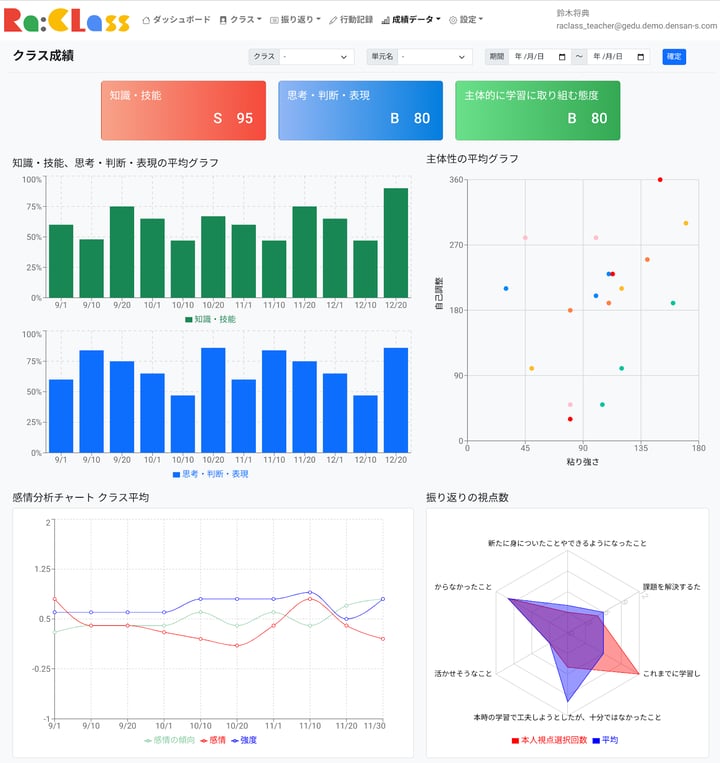Screen dimensions: 720x763
Task: Open the ダッシュボード home page
Action: click(x=176, y=20)
